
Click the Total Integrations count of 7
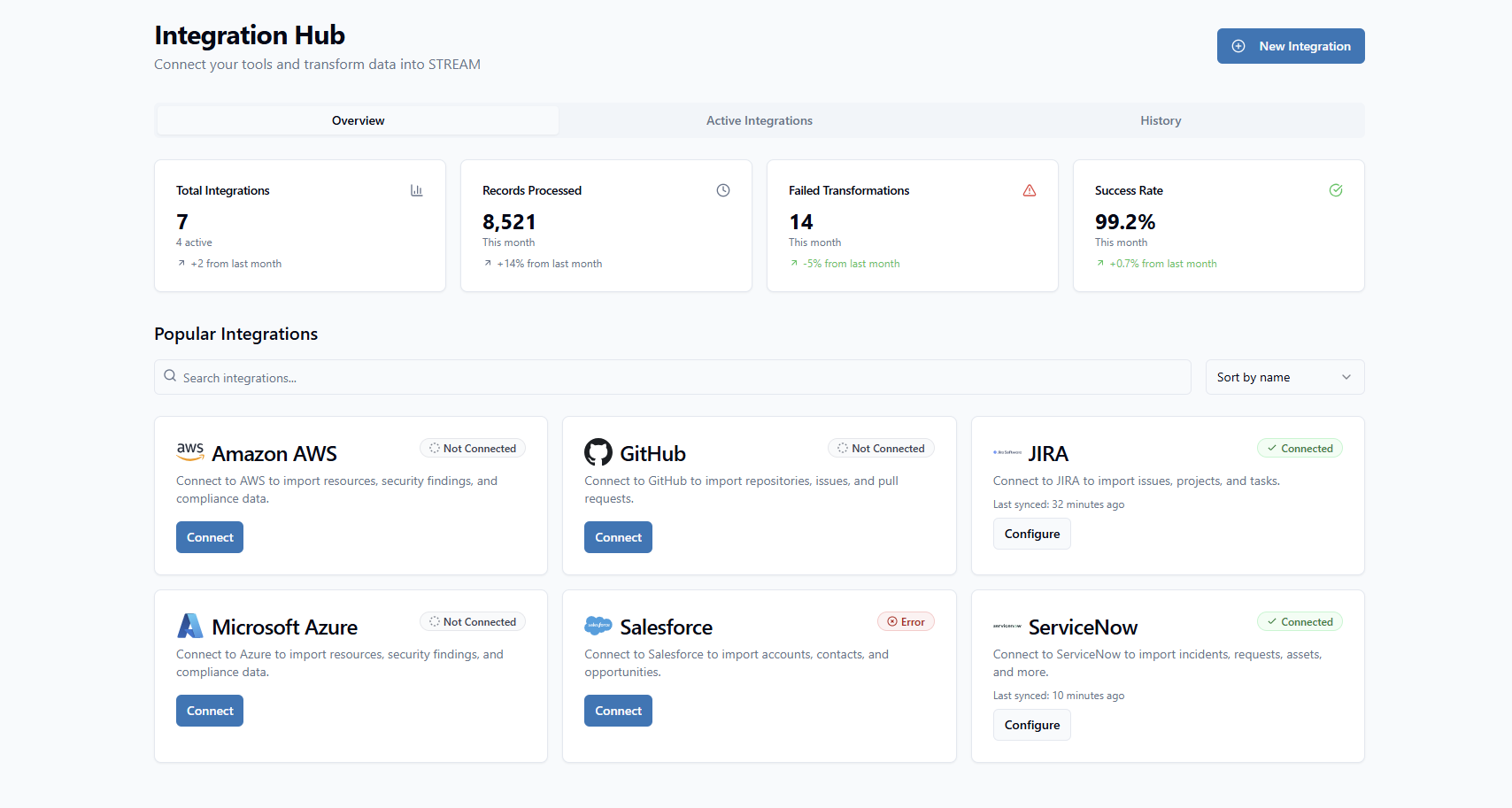coord(182,222)
